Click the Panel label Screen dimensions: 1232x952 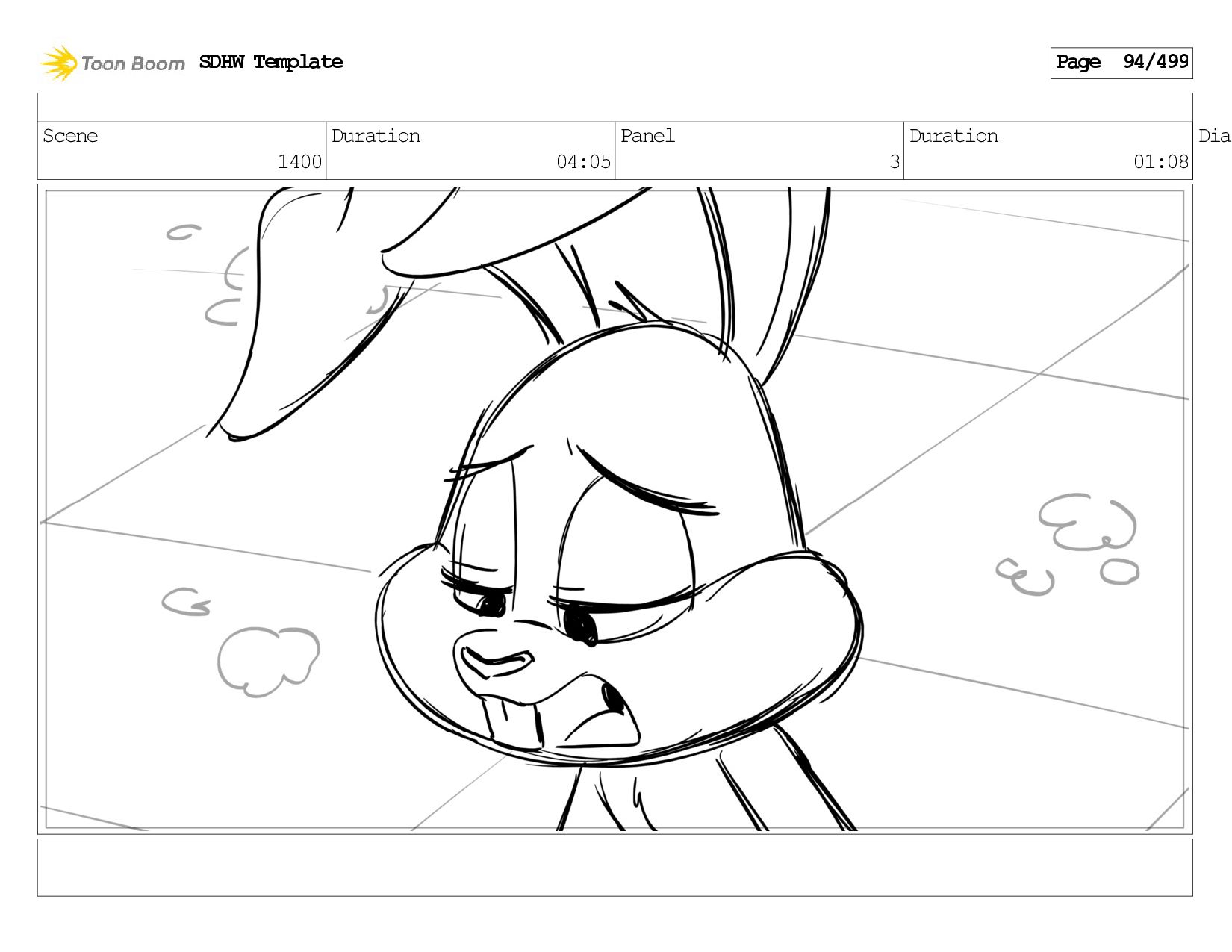(647, 136)
